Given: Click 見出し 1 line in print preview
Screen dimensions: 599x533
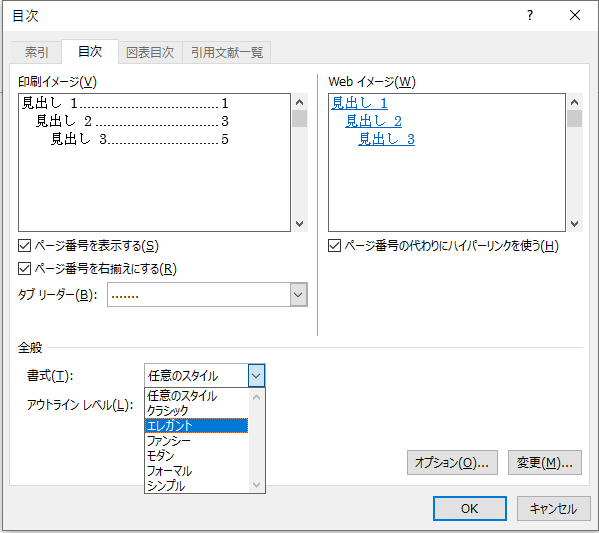Looking at the screenshot, I should coord(125,103).
